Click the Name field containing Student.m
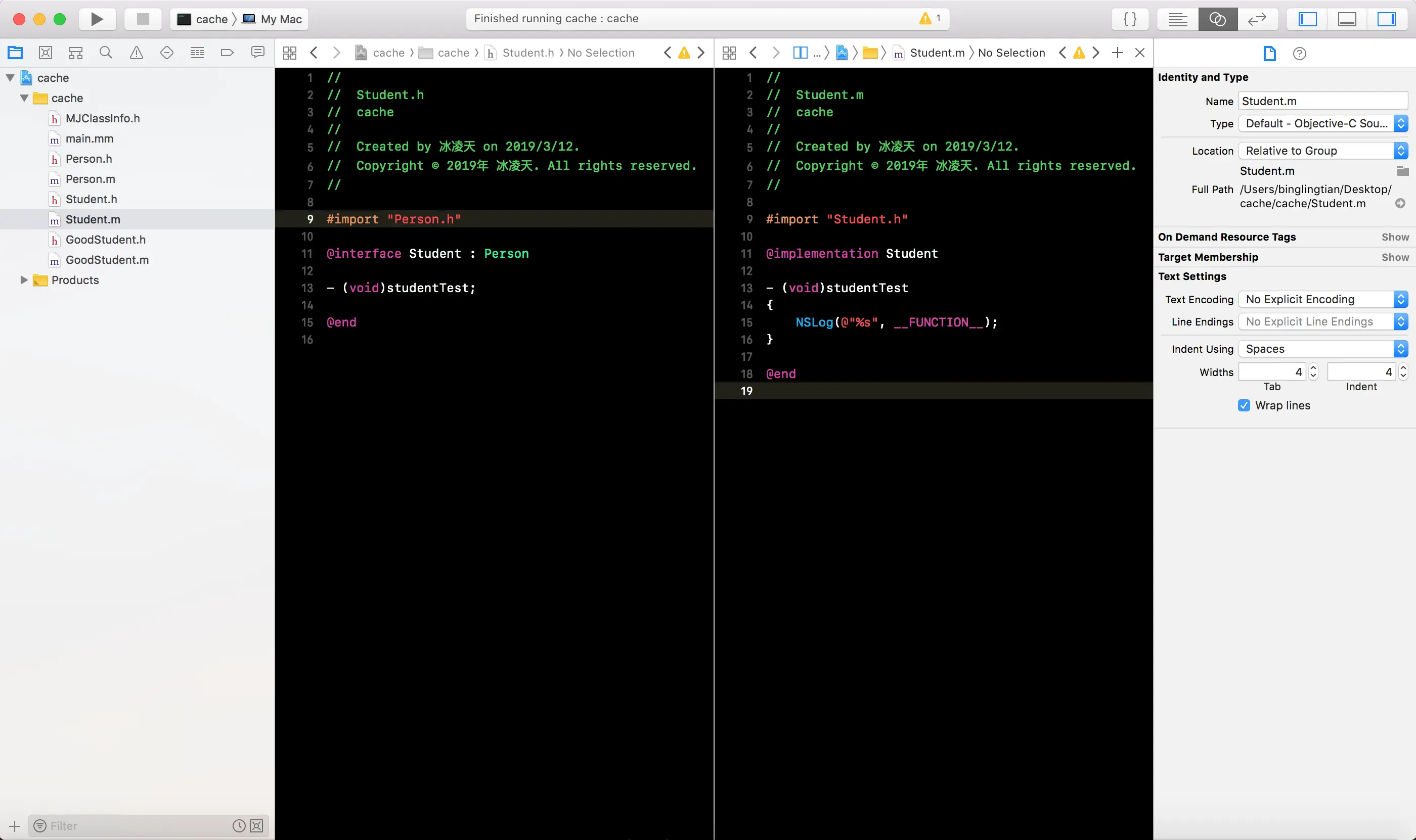 1322,101
